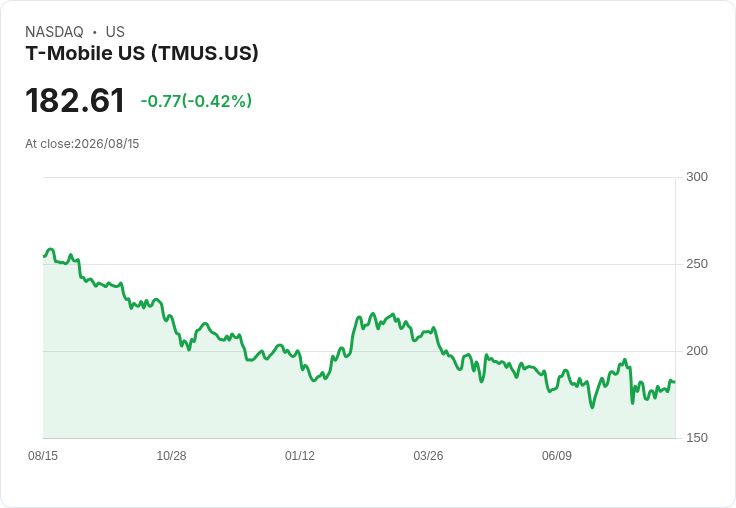Click the 10/28 x-axis date label
Viewport: 736px width, 508px height.
click(x=171, y=455)
